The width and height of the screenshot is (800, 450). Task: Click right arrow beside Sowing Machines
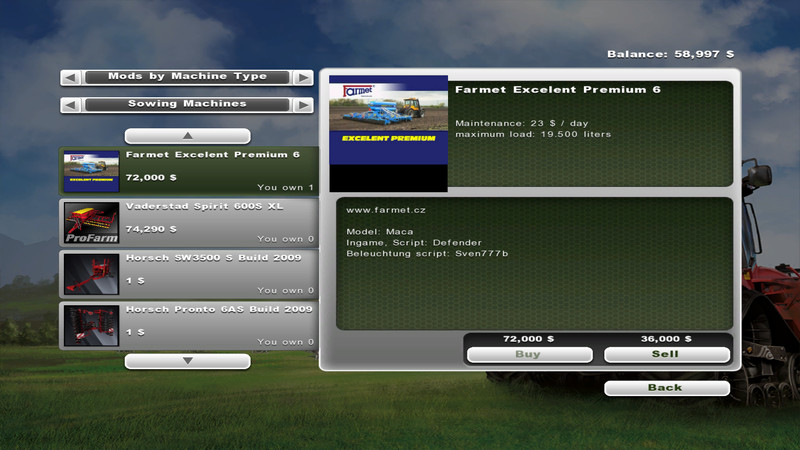coord(303,105)
